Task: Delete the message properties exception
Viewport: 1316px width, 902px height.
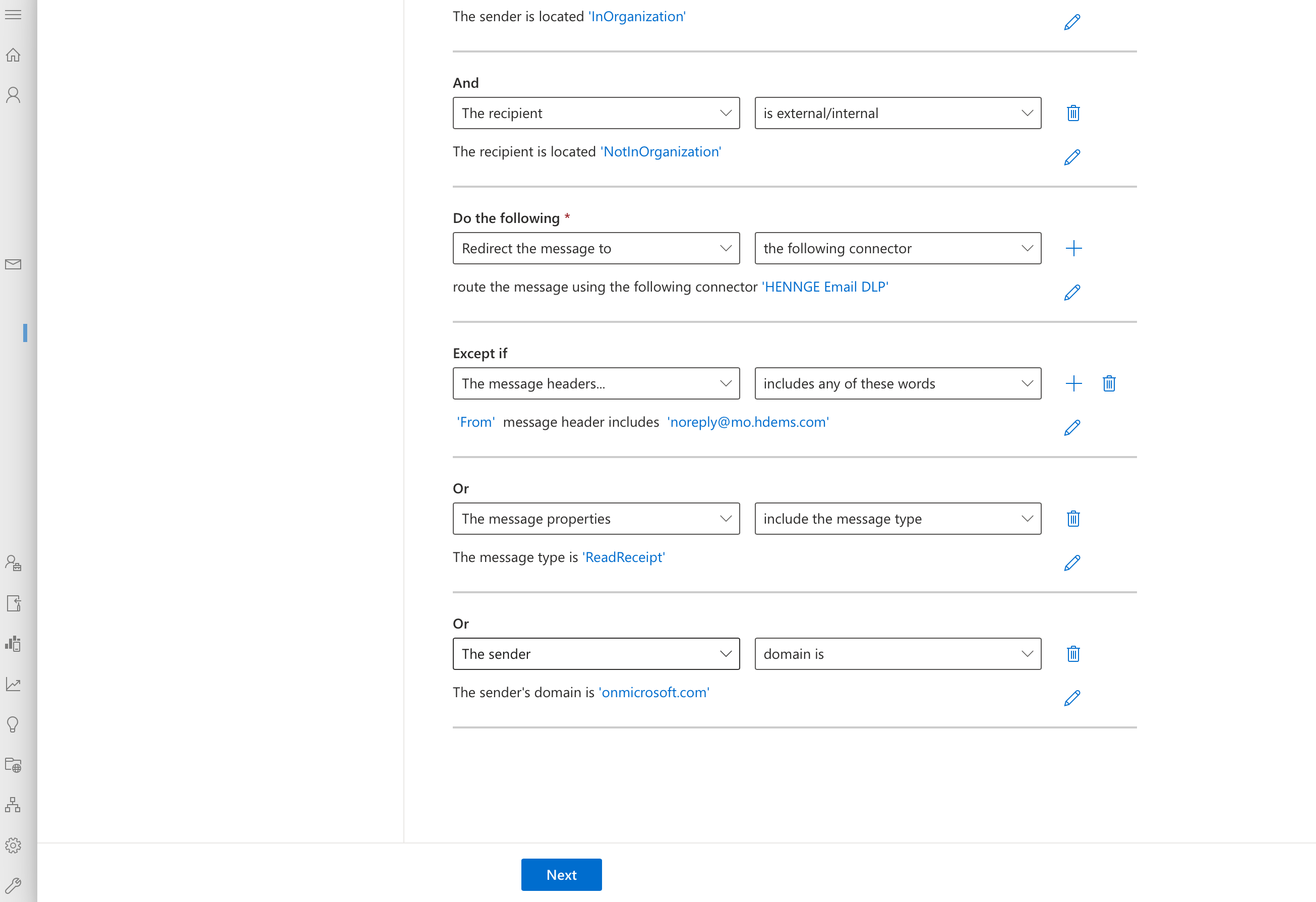Action: click(x=1073, y=519)
